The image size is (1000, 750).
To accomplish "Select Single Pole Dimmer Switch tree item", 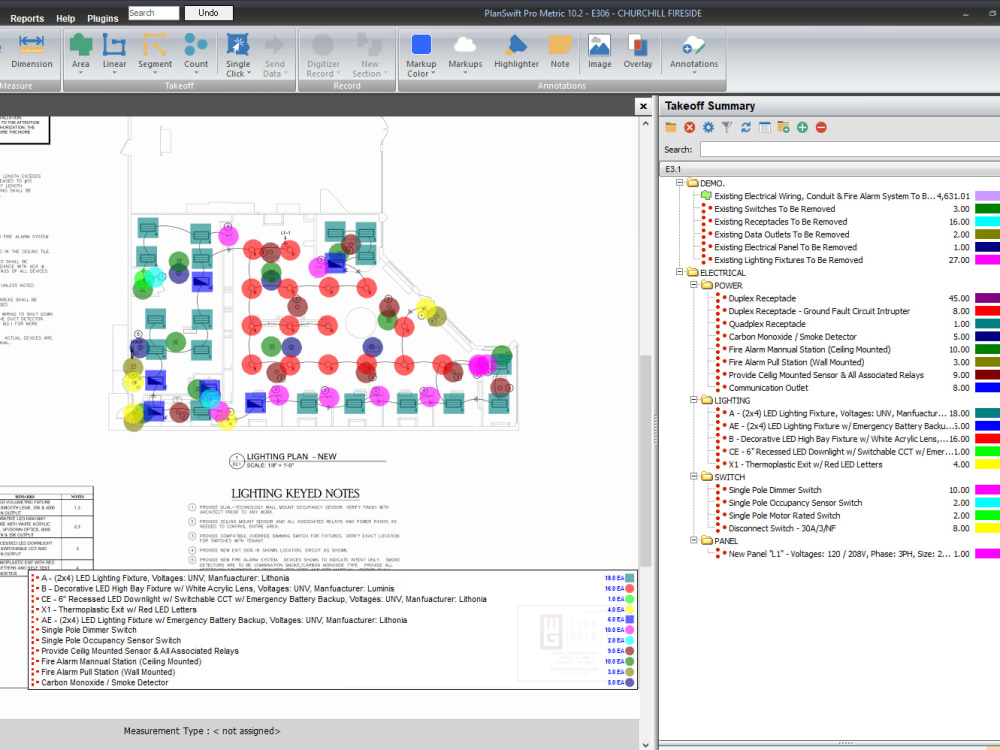I will (775, 489).
